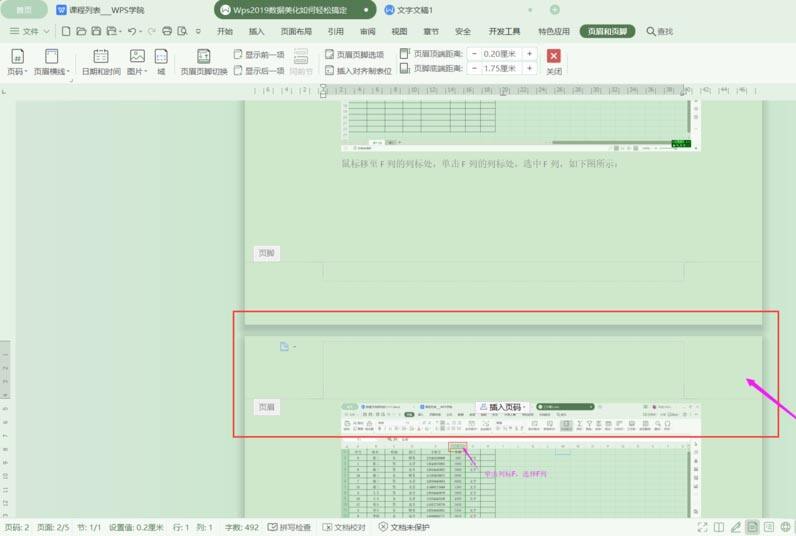Increase 页脚底端距离 footer bottom distance
The image size is (796, 536).
[529, 68]
